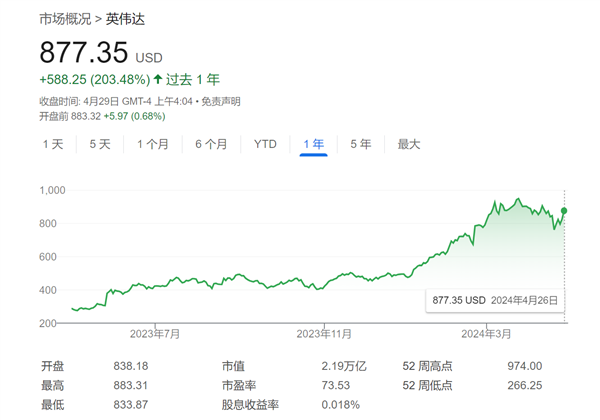Click the 市场概况 breadcrumb link
The width and height of the screenshot is (600, 420).
tap(65, 19)
